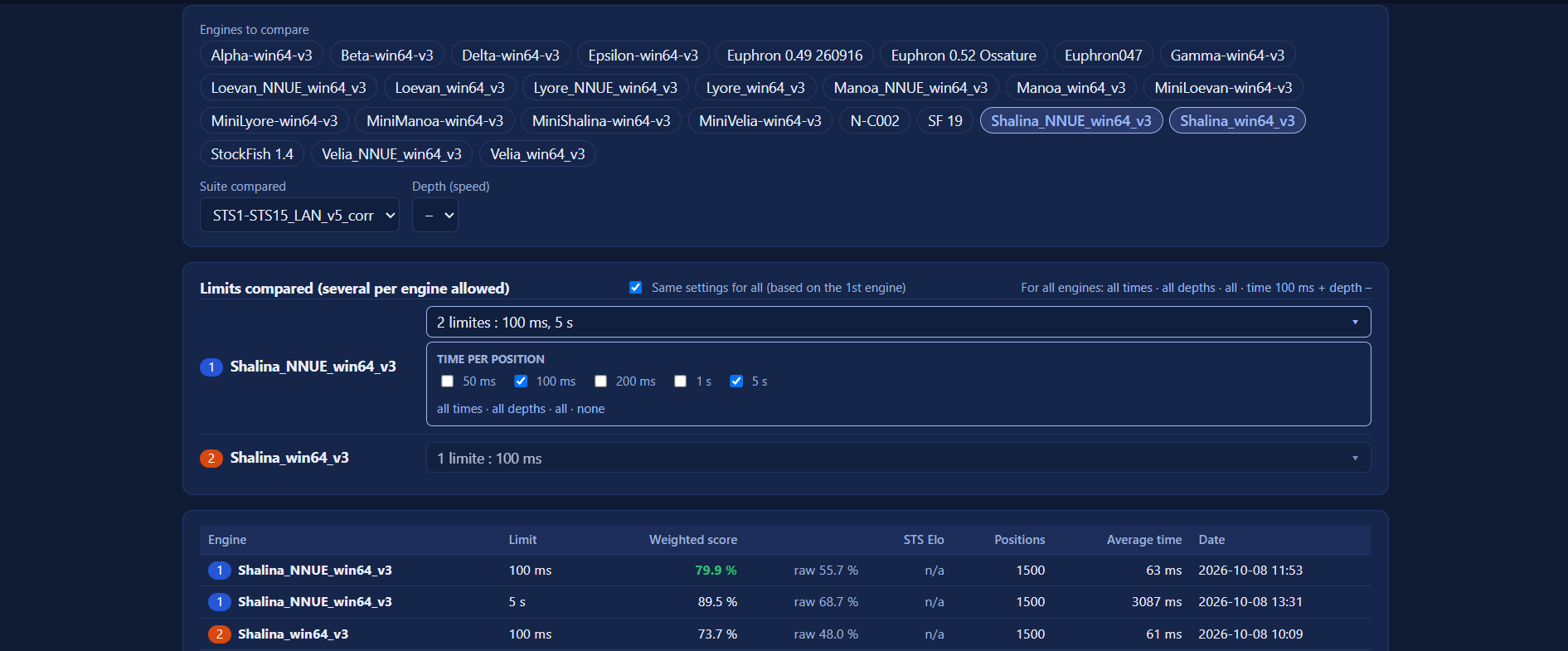Click the '3087 ms' average time cell
This screenshot has height=651, width=1568.
1157,602
